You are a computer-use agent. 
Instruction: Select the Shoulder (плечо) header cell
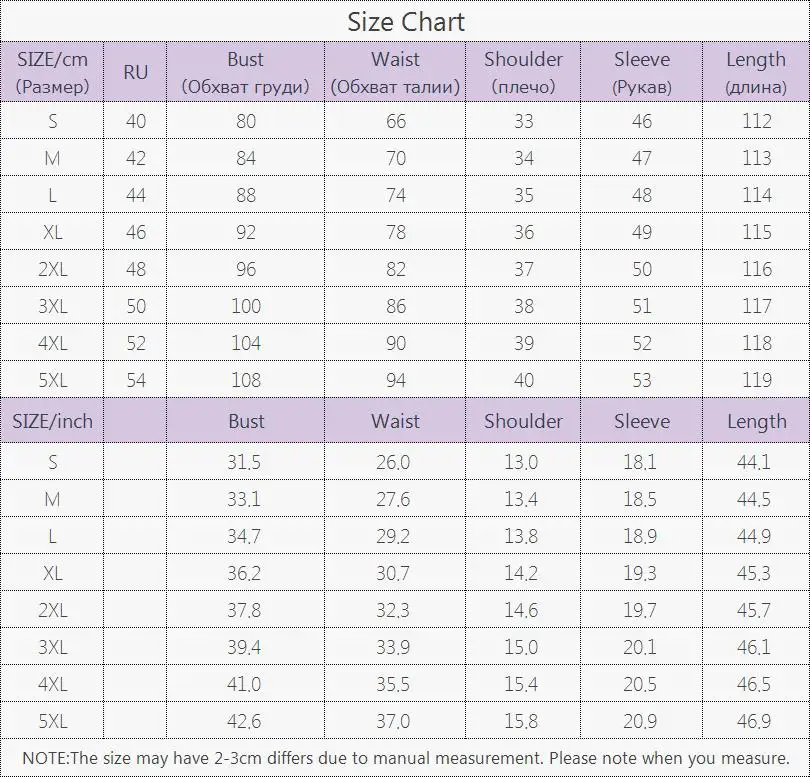523,72
